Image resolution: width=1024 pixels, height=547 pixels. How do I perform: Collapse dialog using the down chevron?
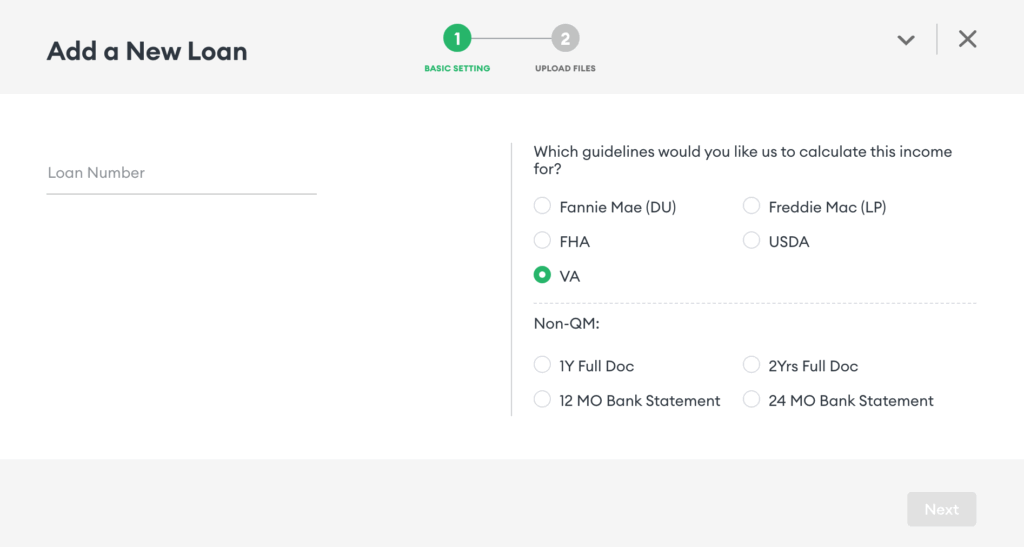click(x=906, y=40)
